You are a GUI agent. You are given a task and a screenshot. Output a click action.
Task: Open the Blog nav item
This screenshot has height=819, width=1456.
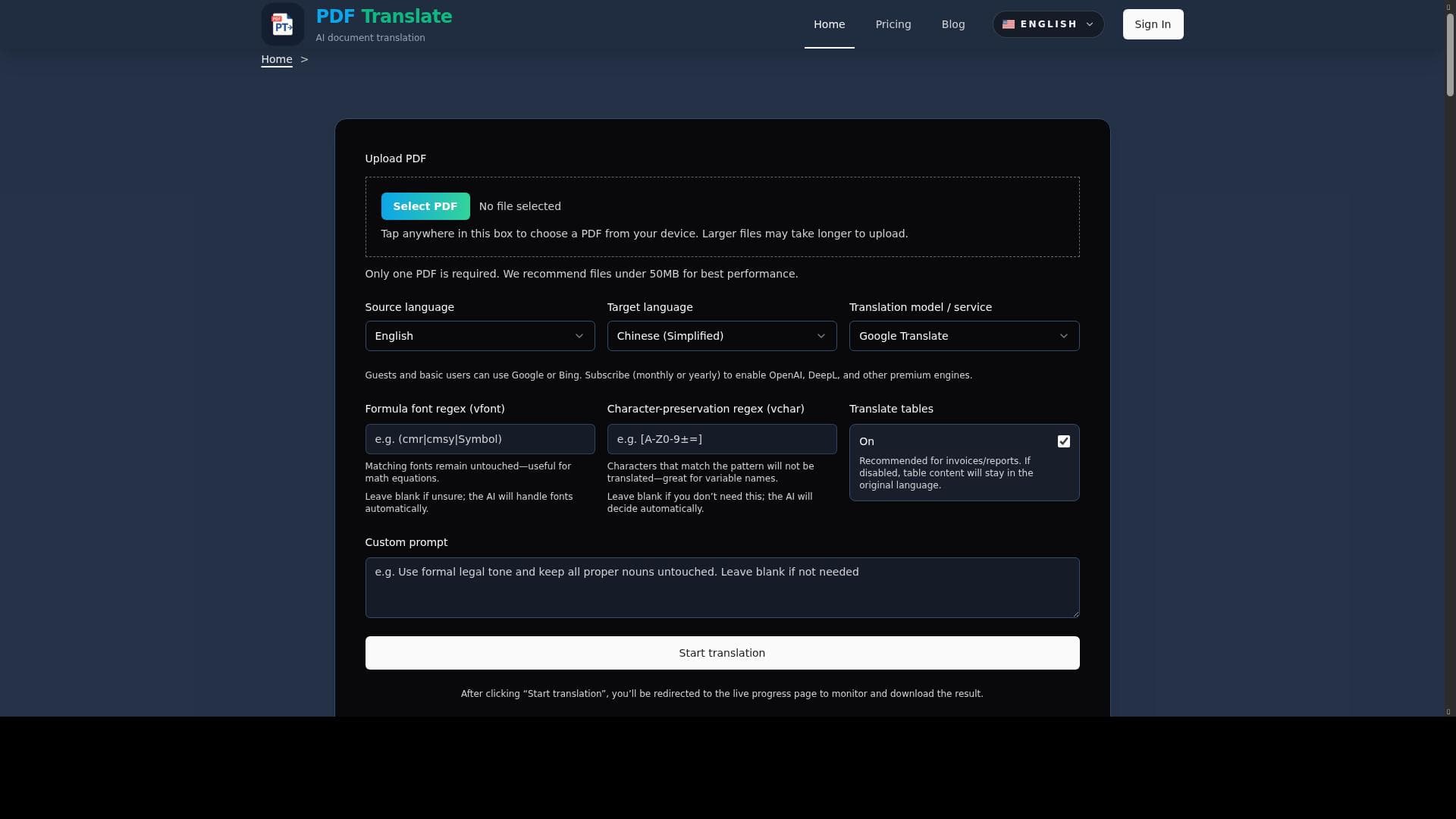953,24
